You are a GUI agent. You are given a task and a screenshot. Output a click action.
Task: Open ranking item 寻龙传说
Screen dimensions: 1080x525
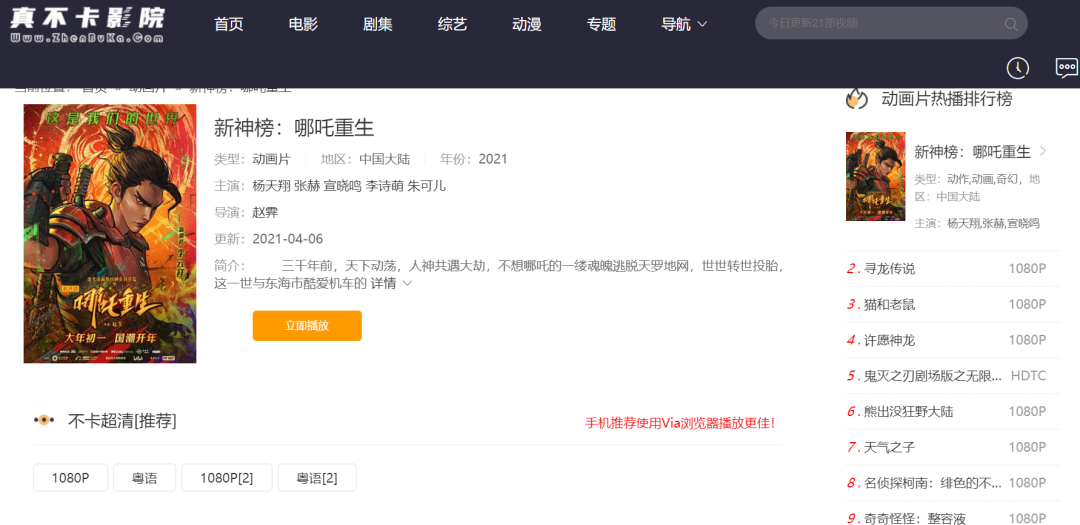coord(889,269)
